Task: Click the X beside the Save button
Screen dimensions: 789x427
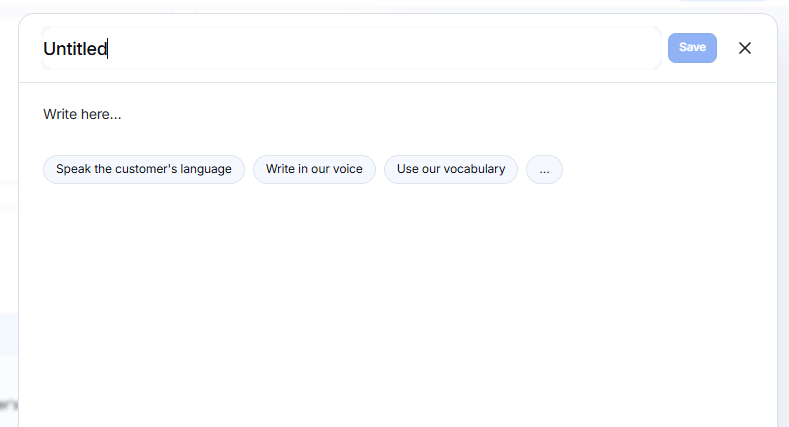Action: (745, 48)
